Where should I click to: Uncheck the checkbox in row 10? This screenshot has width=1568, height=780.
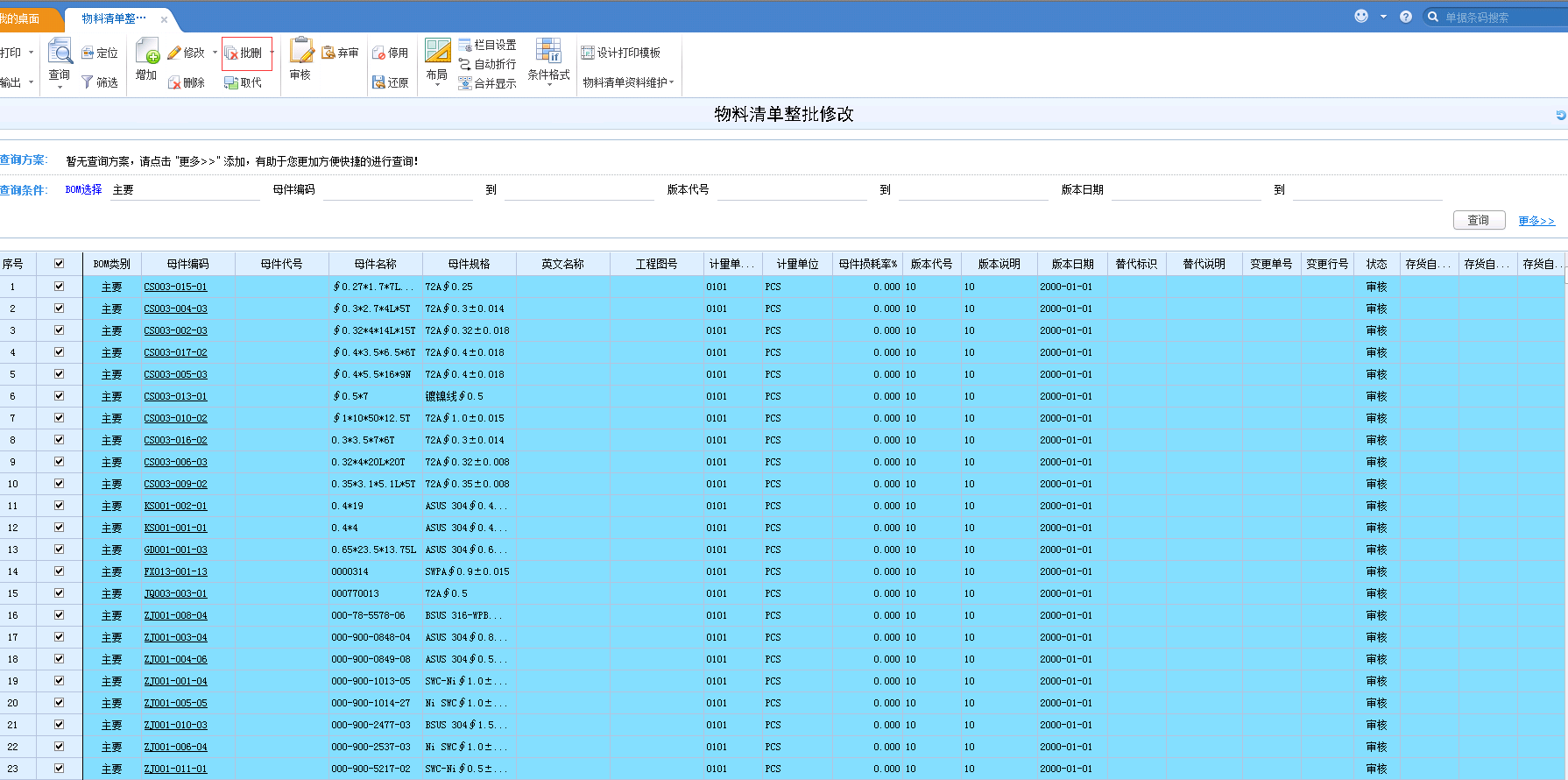pyautogui.click(x=59, y=484)
